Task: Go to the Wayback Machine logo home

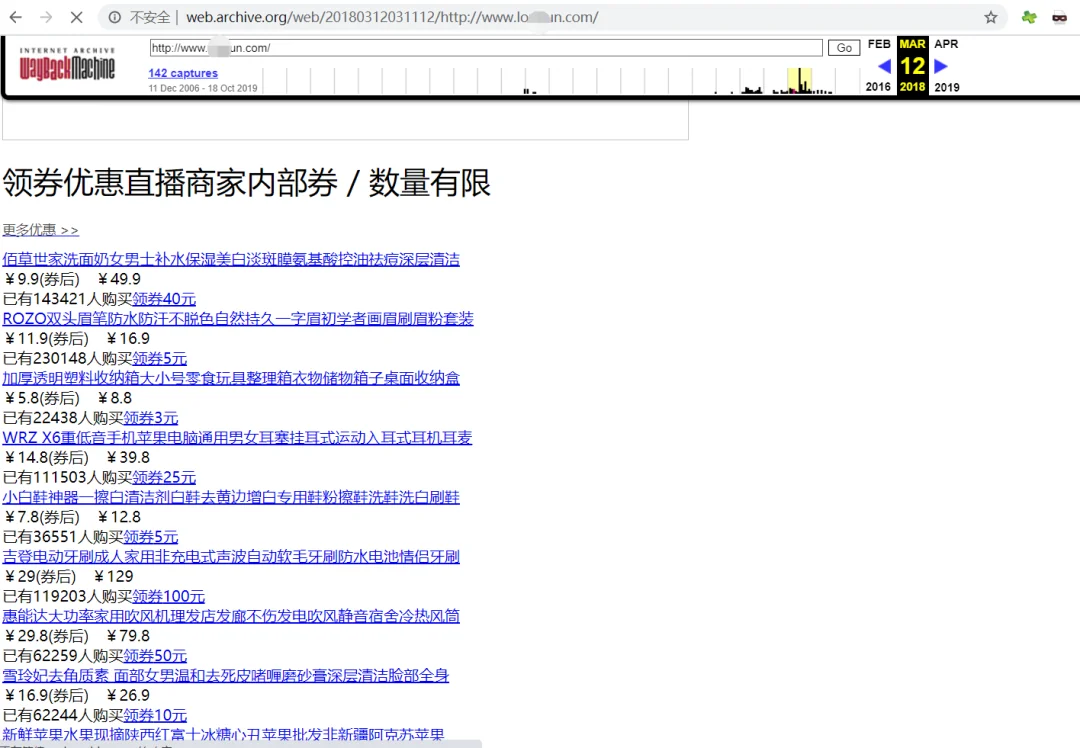Action: tap(67, 64)
